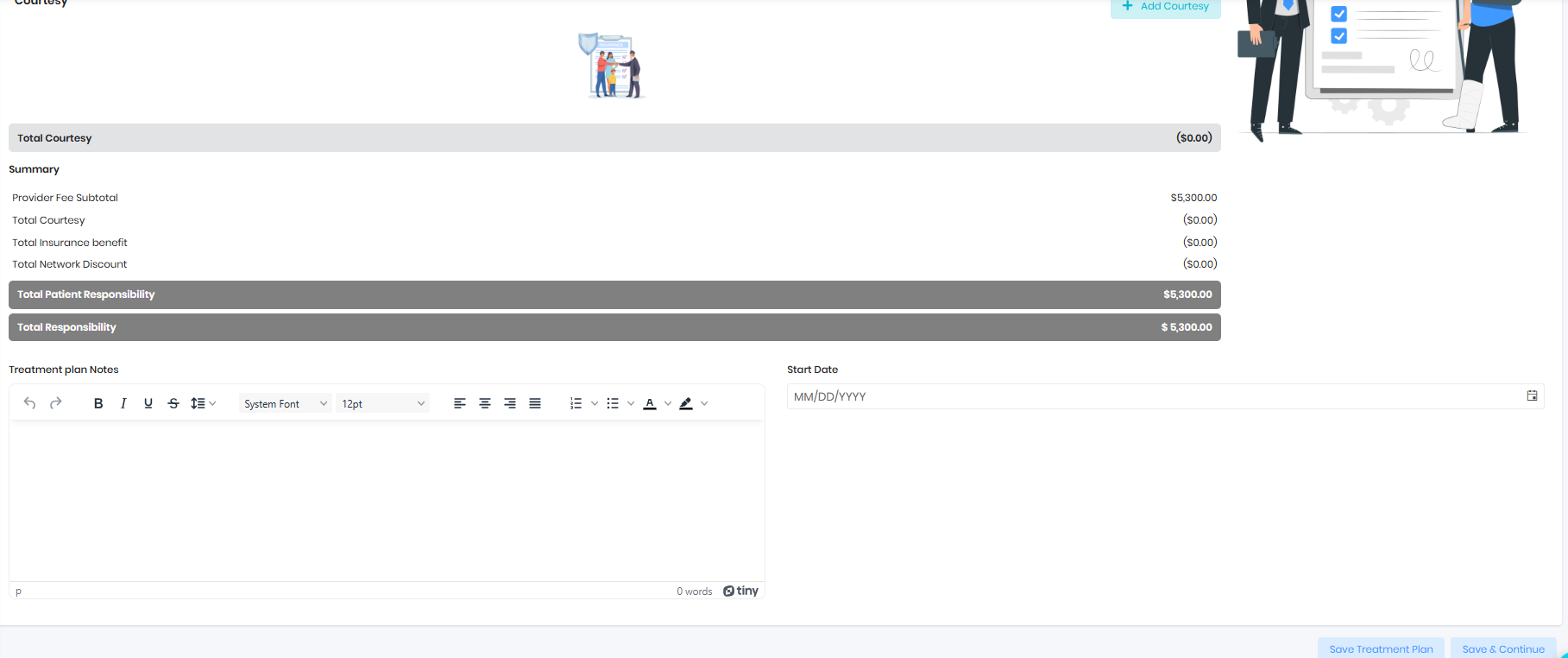
Task: Expand text color picker arrow
Action: pos(668,403)
